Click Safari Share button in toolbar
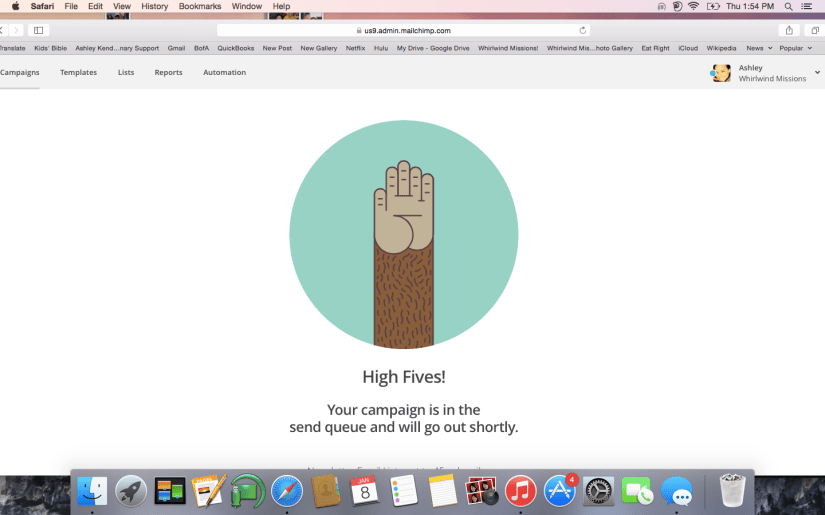This screenshot has width=825, height=515. [789, 31]
